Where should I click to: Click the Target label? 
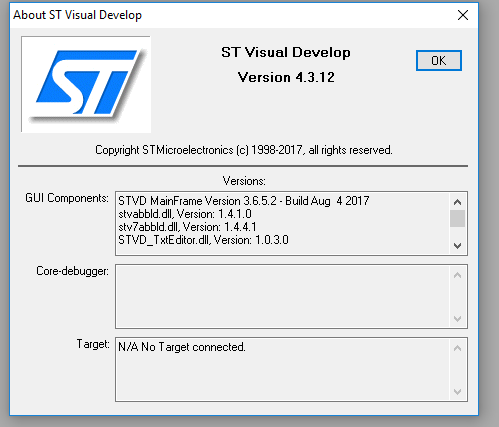93,344
